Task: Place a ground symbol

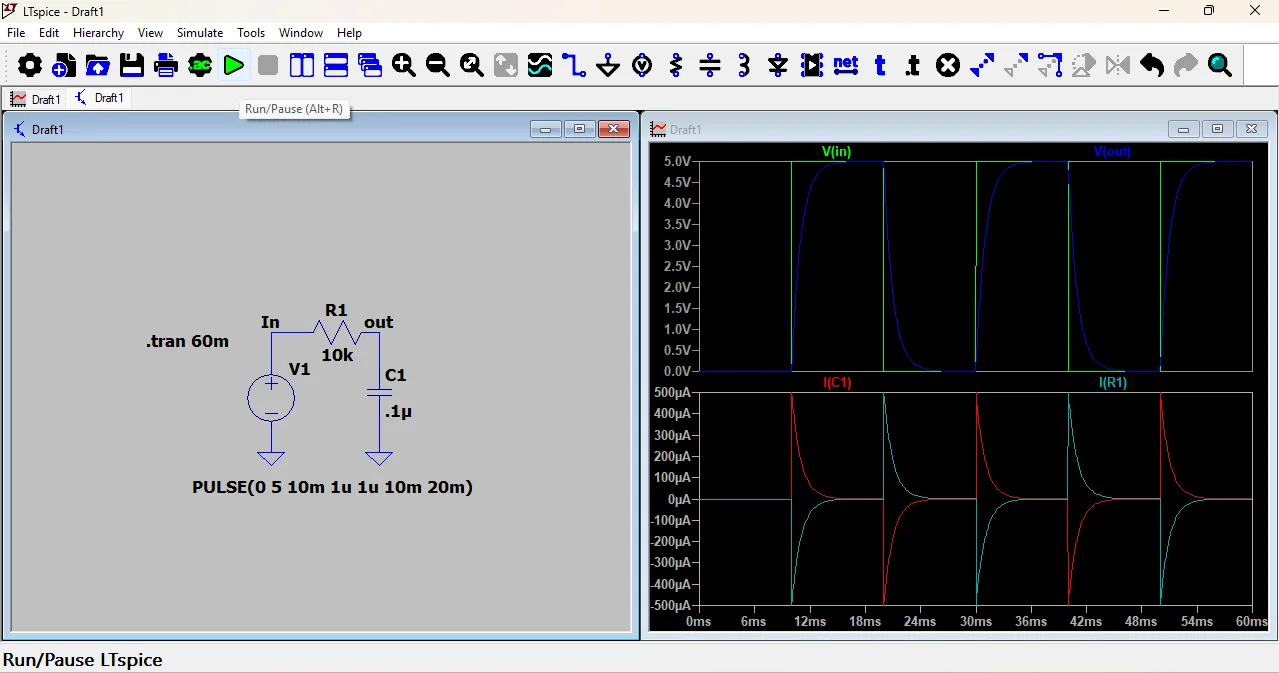Action: pyautogui.click(x=608, y=66)
